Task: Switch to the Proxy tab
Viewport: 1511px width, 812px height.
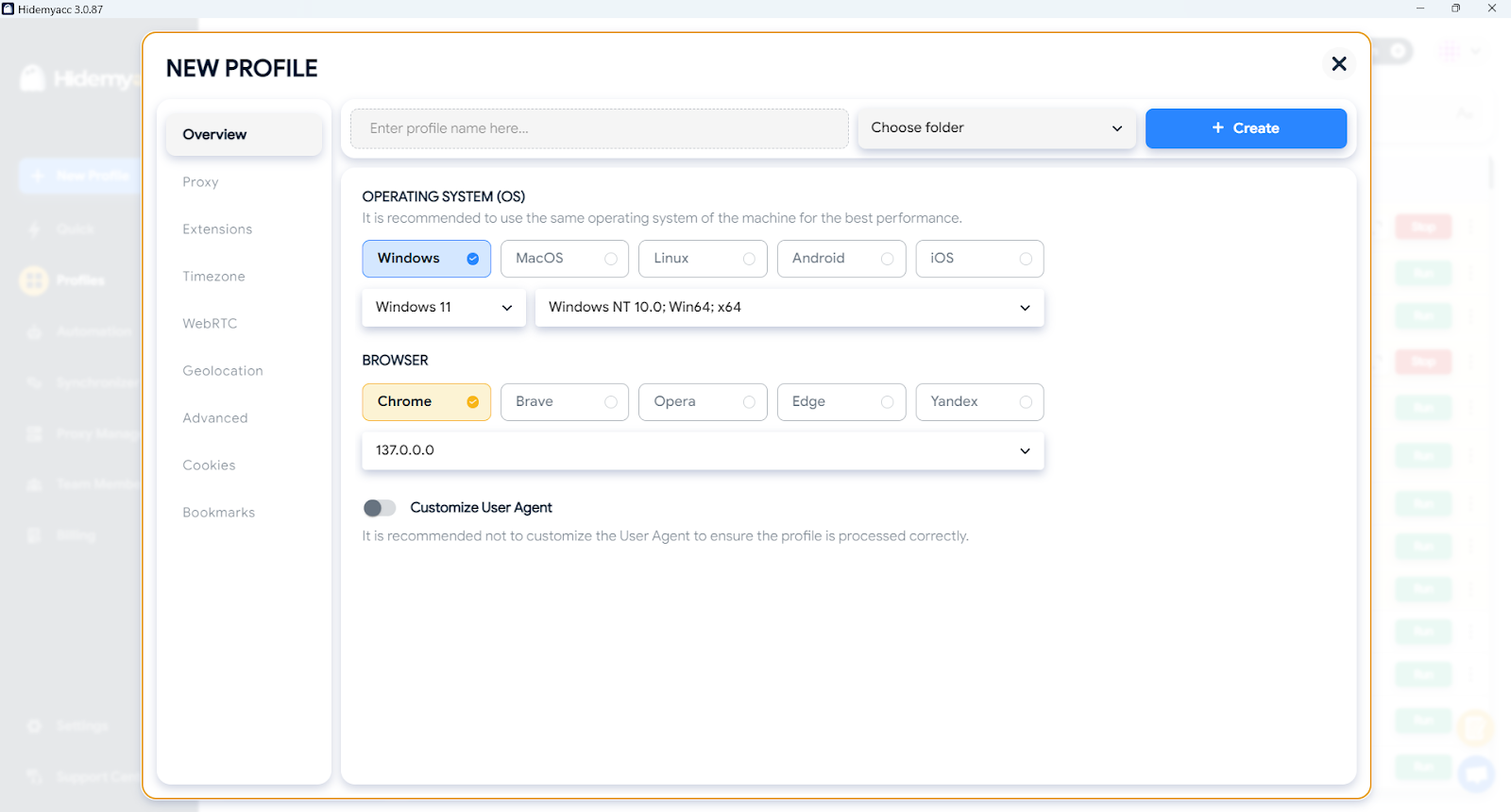Action: tap(200, 182)
